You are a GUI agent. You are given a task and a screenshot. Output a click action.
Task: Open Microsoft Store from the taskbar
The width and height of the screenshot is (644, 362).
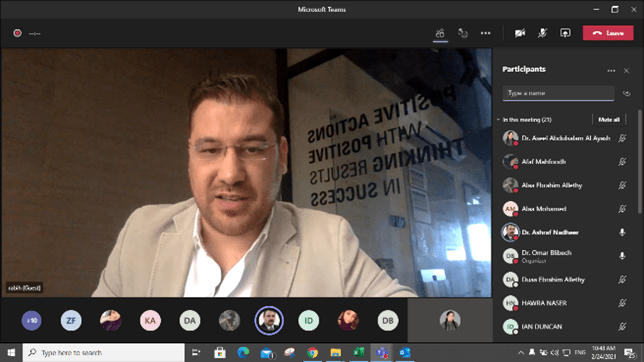pos(220,353)
